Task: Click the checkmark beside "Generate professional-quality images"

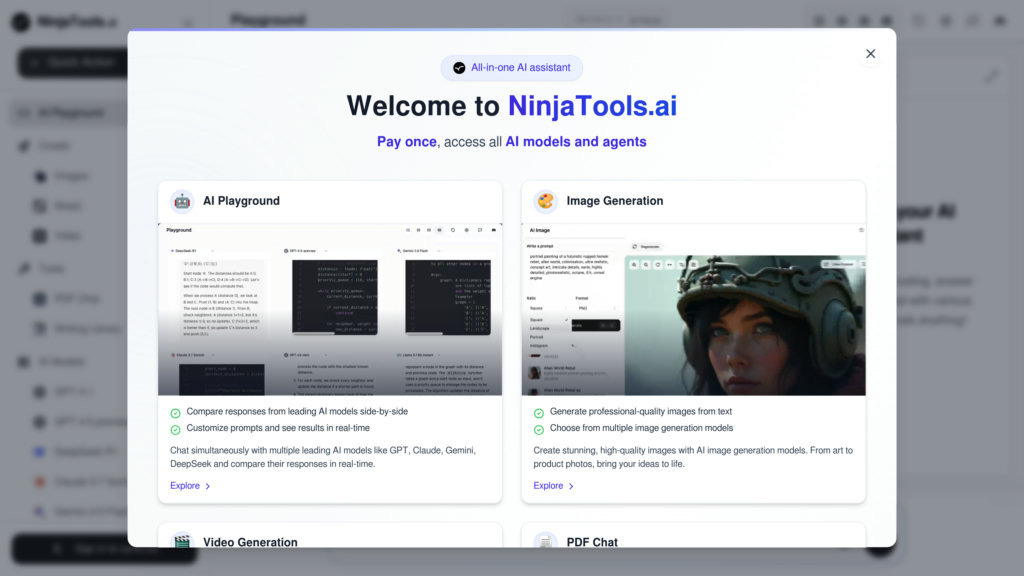Action: [x=539, y=413]
